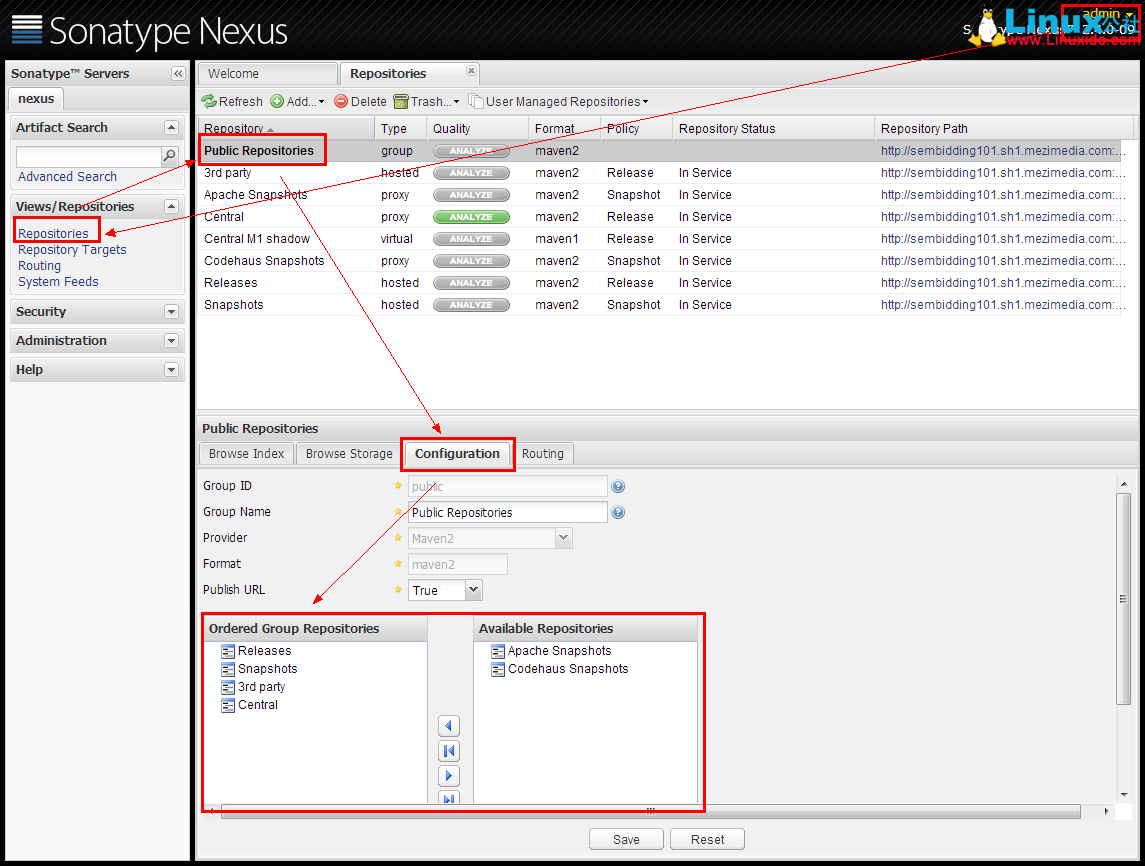Viewport: 1145px width, 866px height.
Task: Click the Group Name text field
Action: pyautogui.click(x=507, y=512)
